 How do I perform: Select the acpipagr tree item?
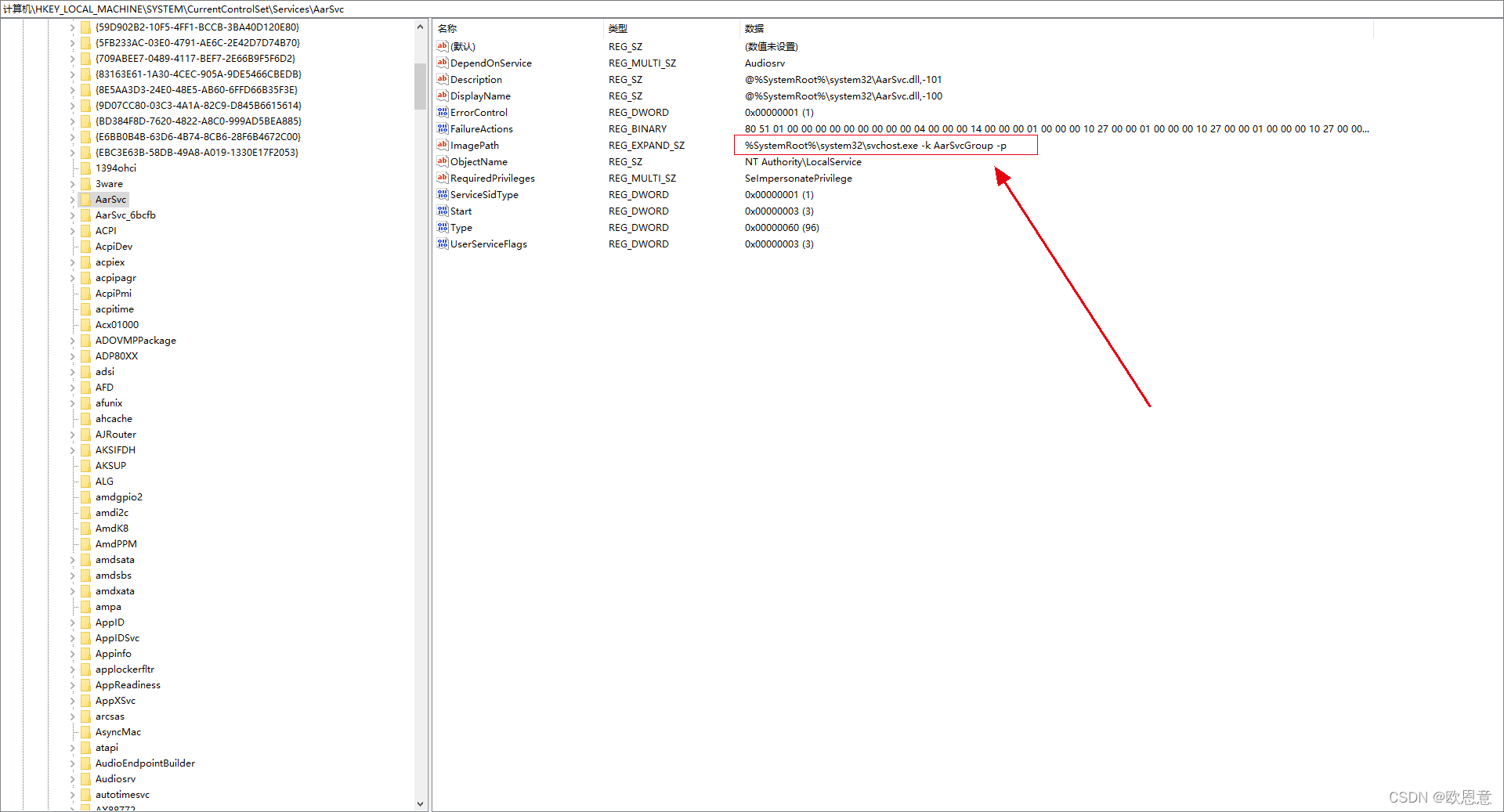click(116, 278)
